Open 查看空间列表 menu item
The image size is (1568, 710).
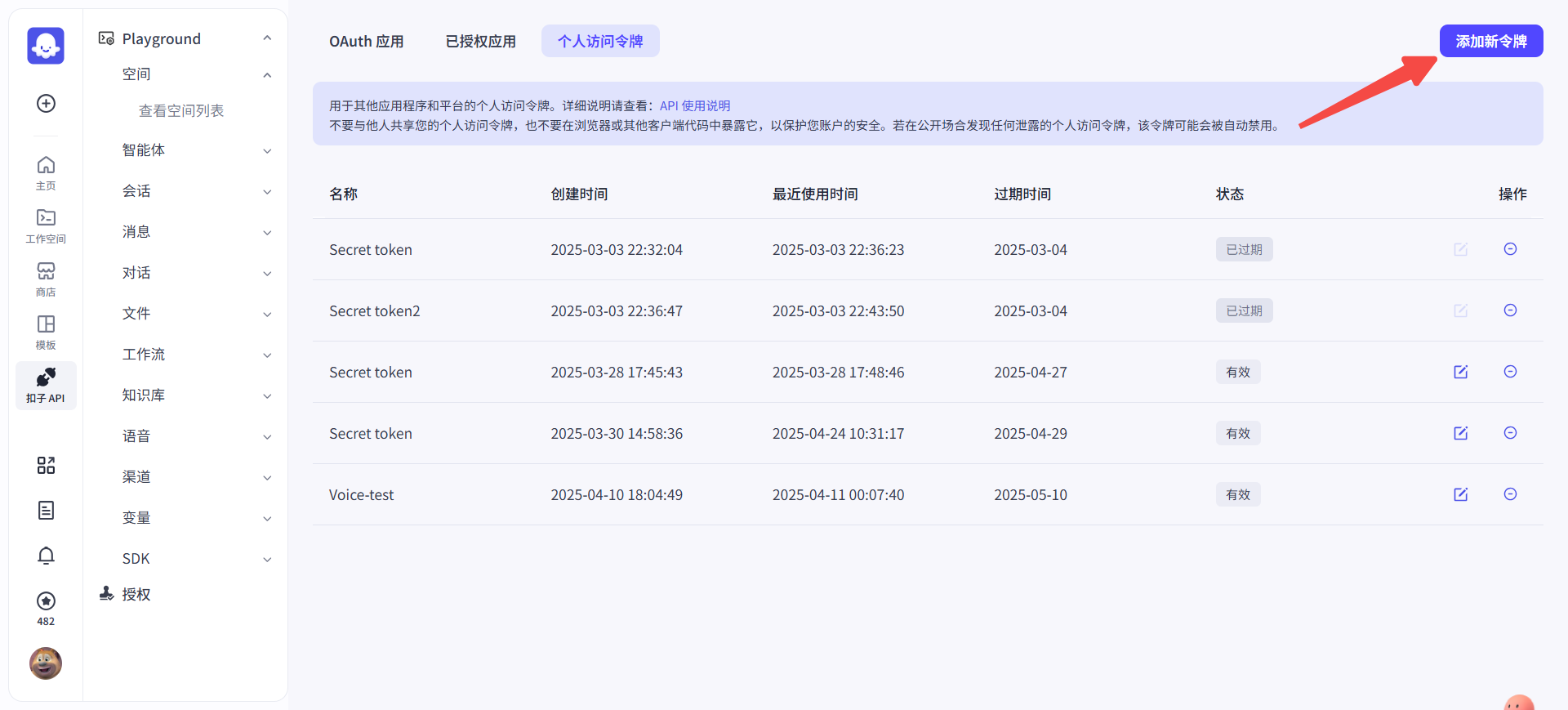pyautogui.click(x=181, y=110)
